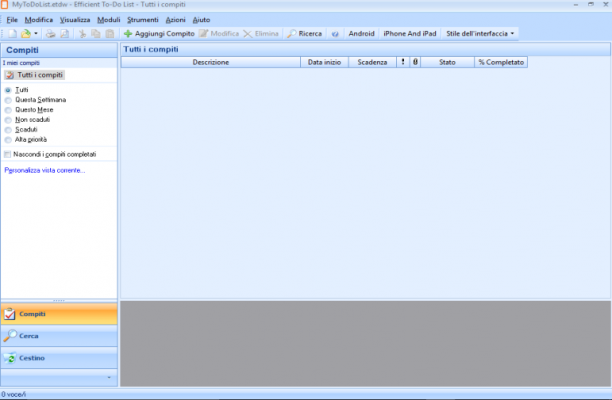Click the Open folder toolbar icon

tap(26, 34)
